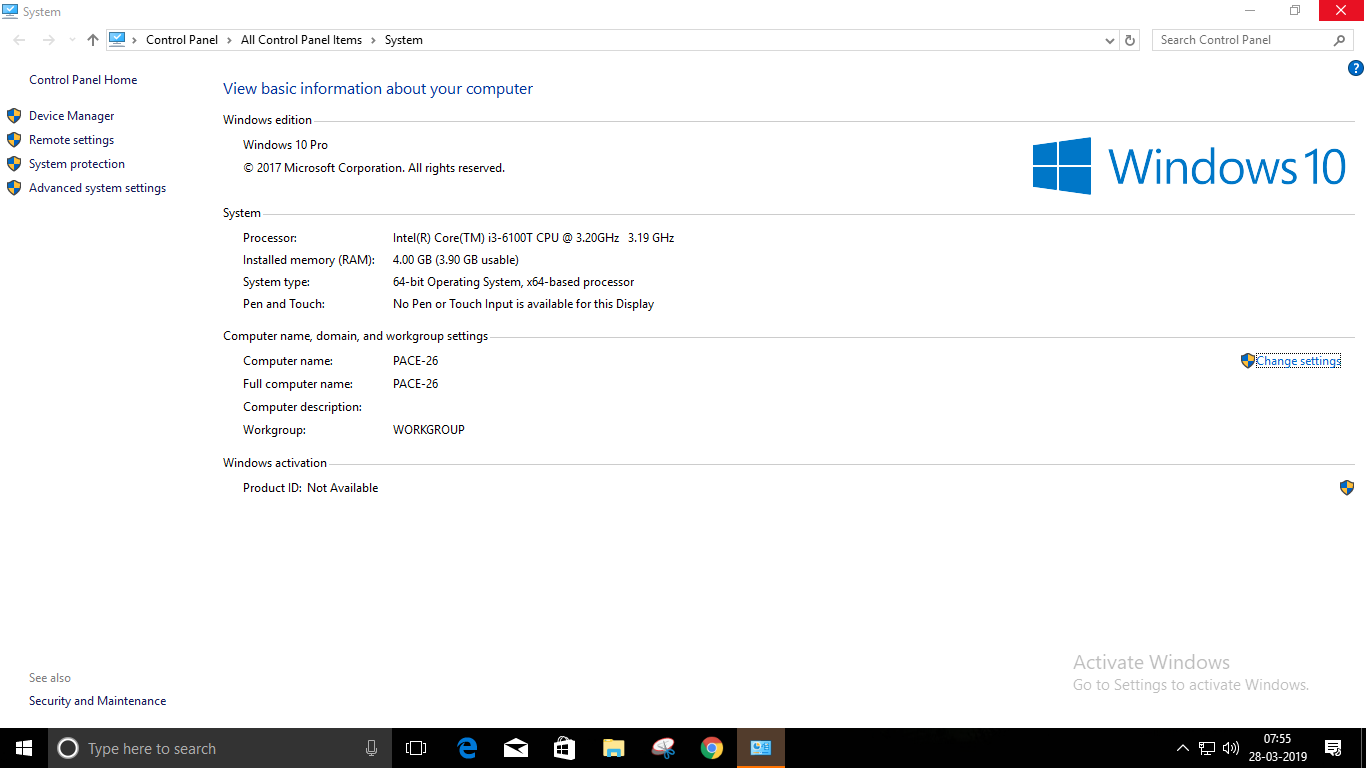The height and width of the screenshot is (768, 1366).
Task: Open System protection link
Action: point(77,164)
